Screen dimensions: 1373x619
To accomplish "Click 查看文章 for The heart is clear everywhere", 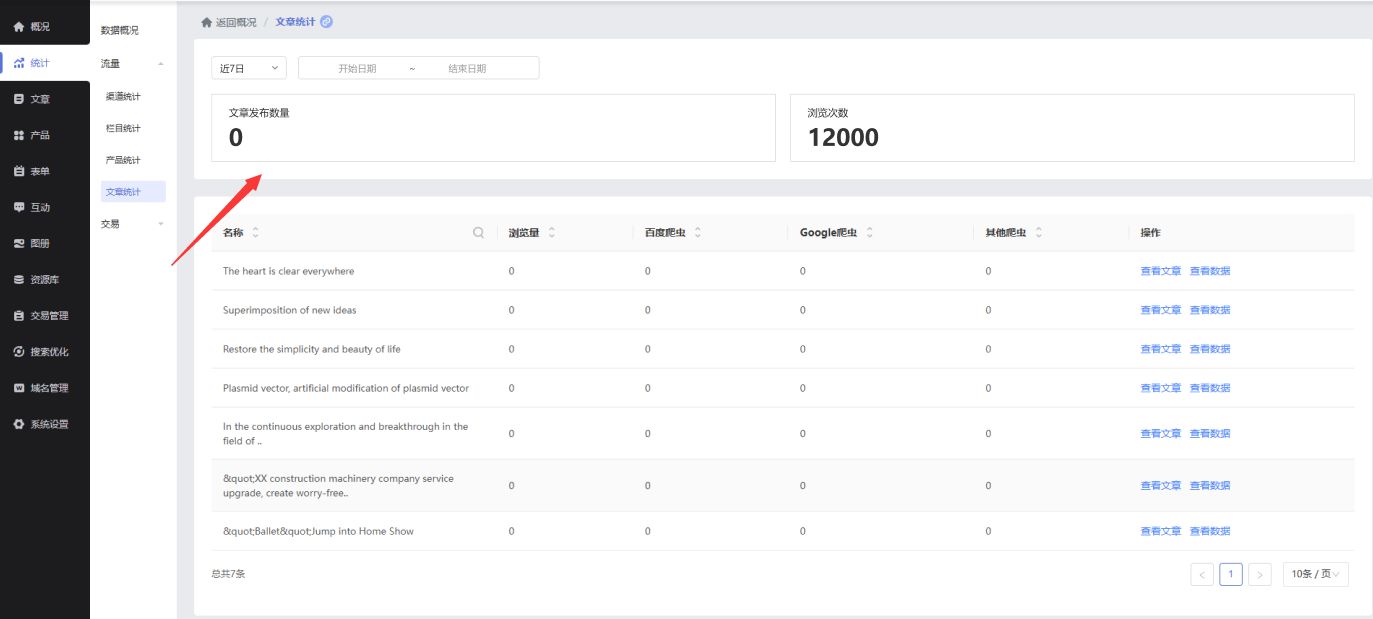I will click(1160, 271).
